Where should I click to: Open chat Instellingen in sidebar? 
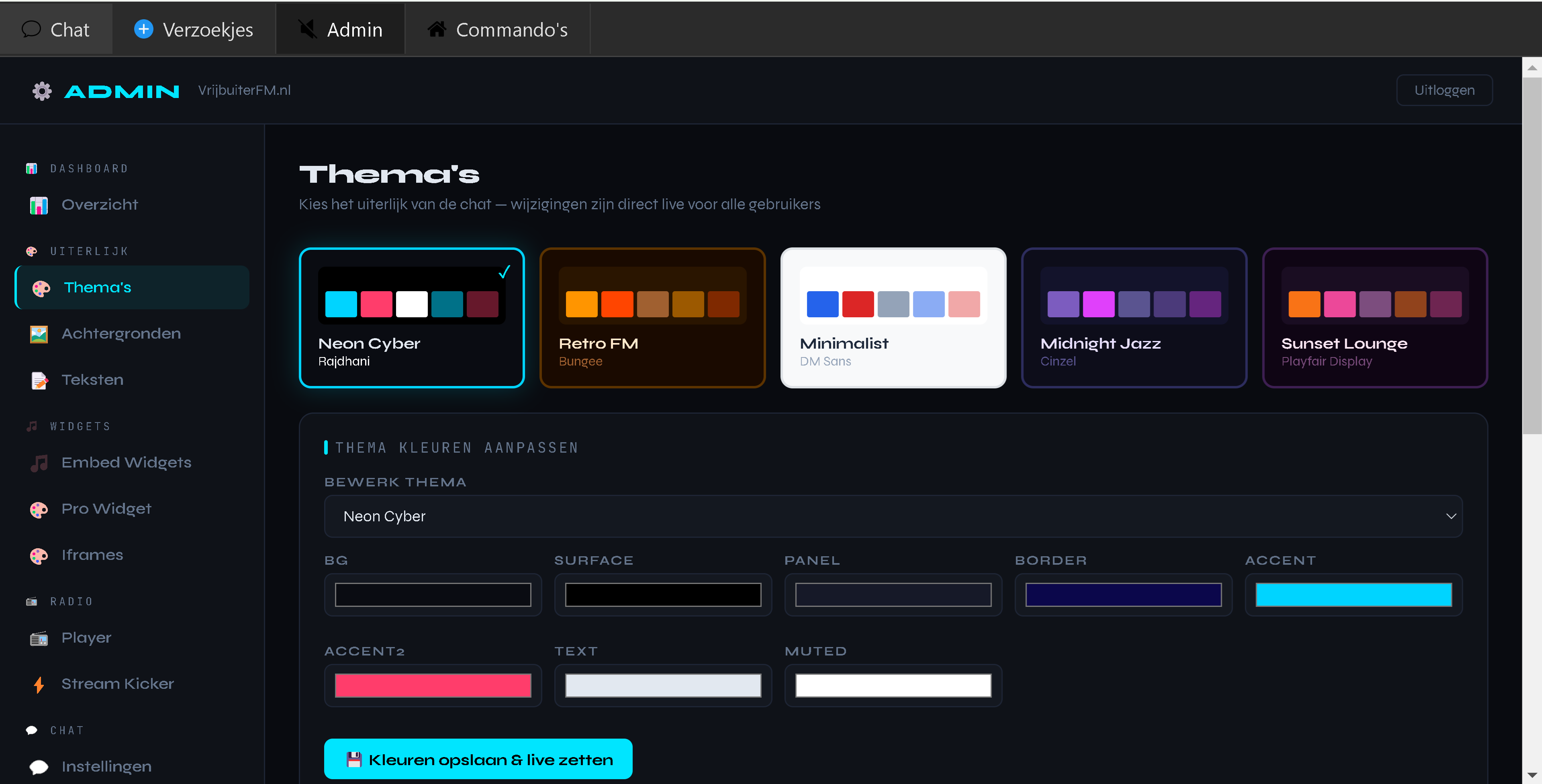tap(132, 767)
